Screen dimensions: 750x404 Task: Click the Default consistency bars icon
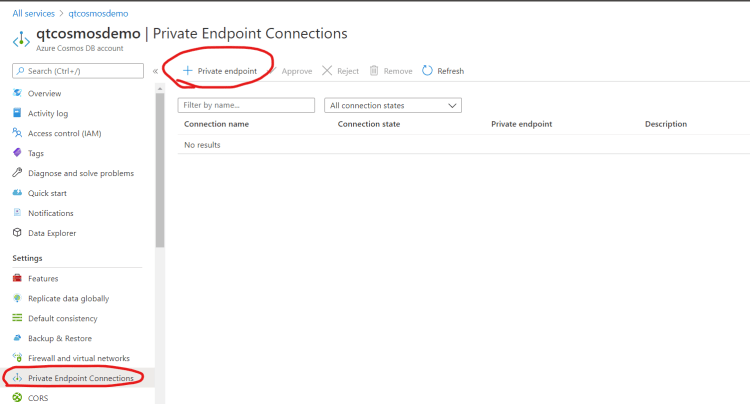point(17,318)
